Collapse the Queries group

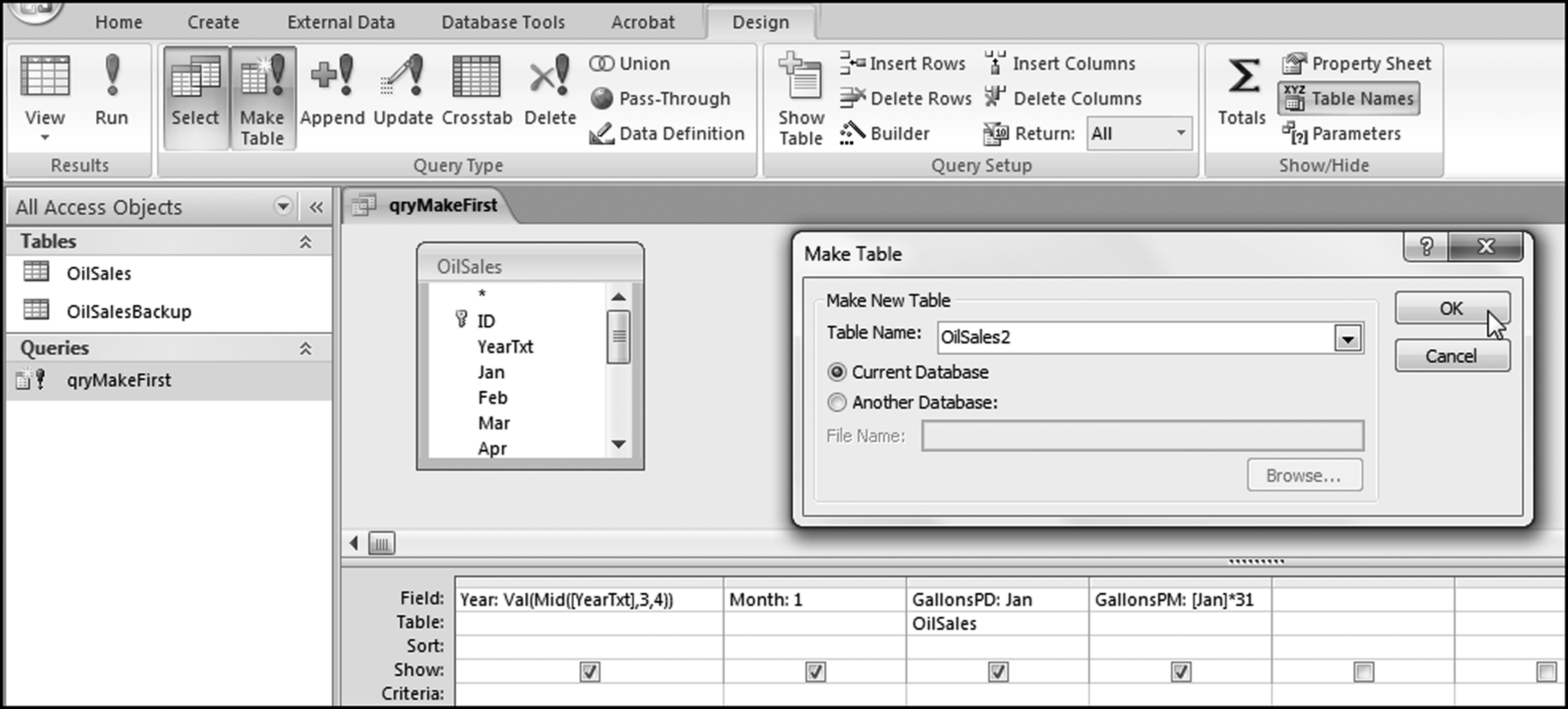click(305, 348)
